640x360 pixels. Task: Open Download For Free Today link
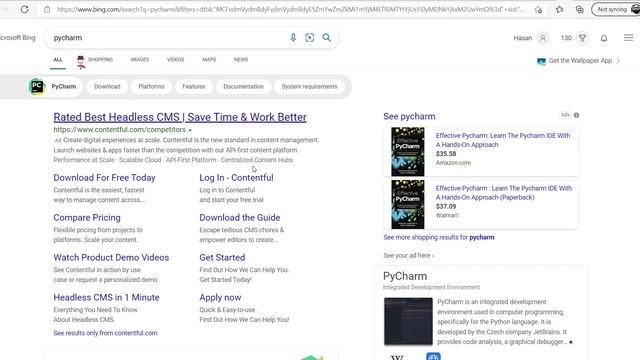[104, 178]
